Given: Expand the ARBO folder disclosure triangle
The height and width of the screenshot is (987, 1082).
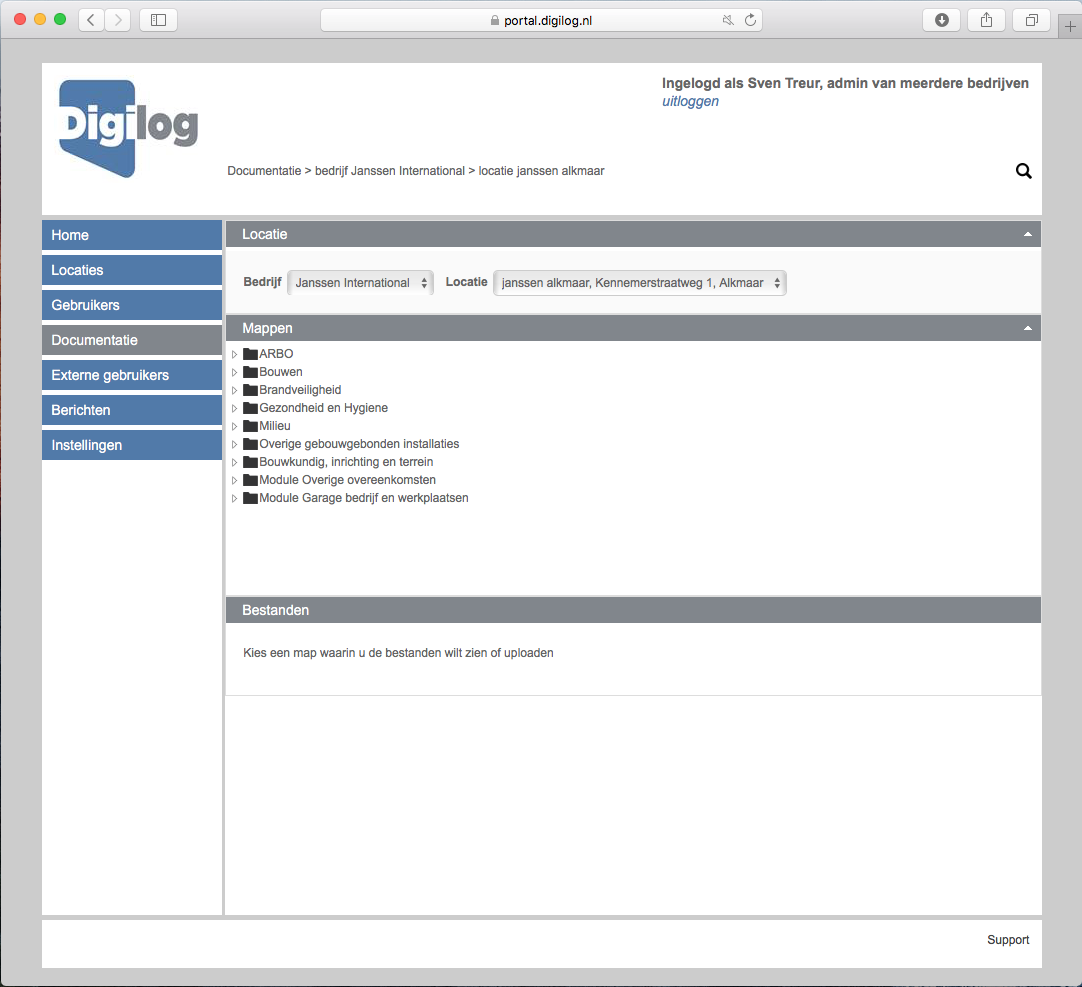Looking at the screenshot, I should 234,353.
